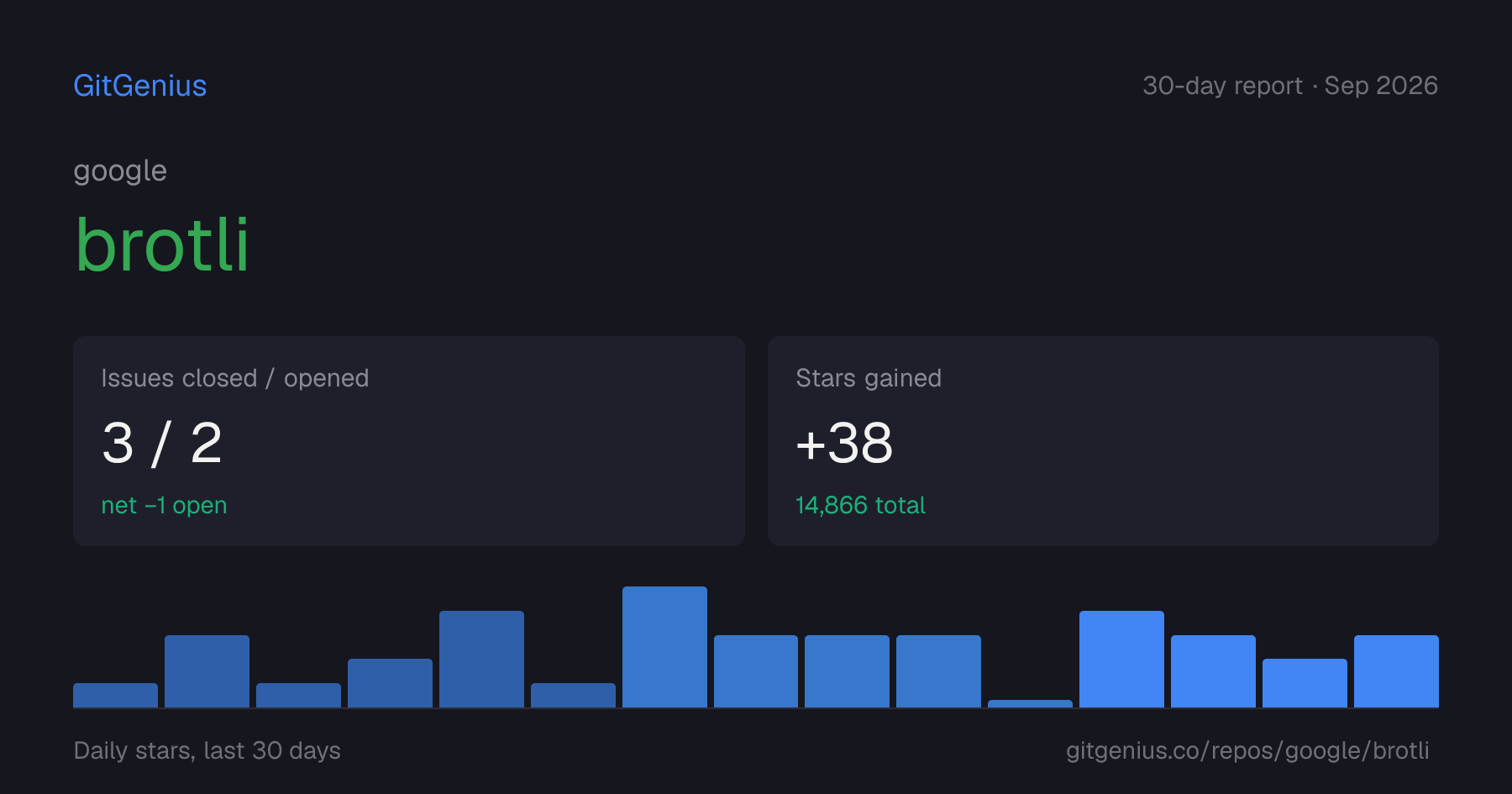Click the google owner name
Viewport: 1512px width, 794px height.
tap(120, 171)
